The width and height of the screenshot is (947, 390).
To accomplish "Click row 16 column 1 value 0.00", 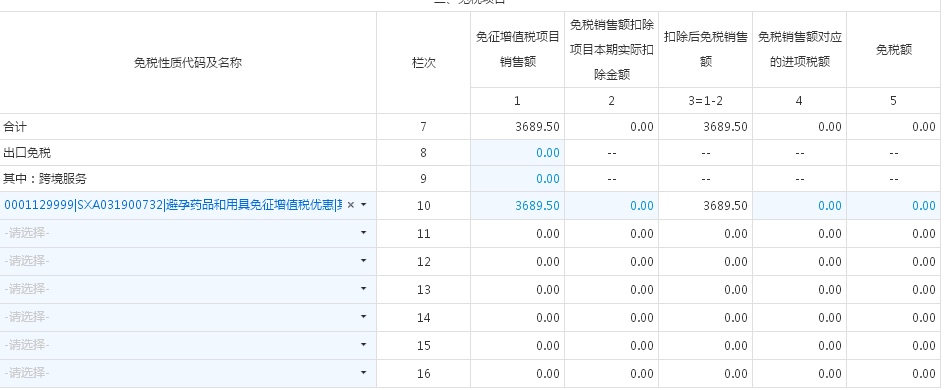I will pyautogui.click(x=548, y=374).
